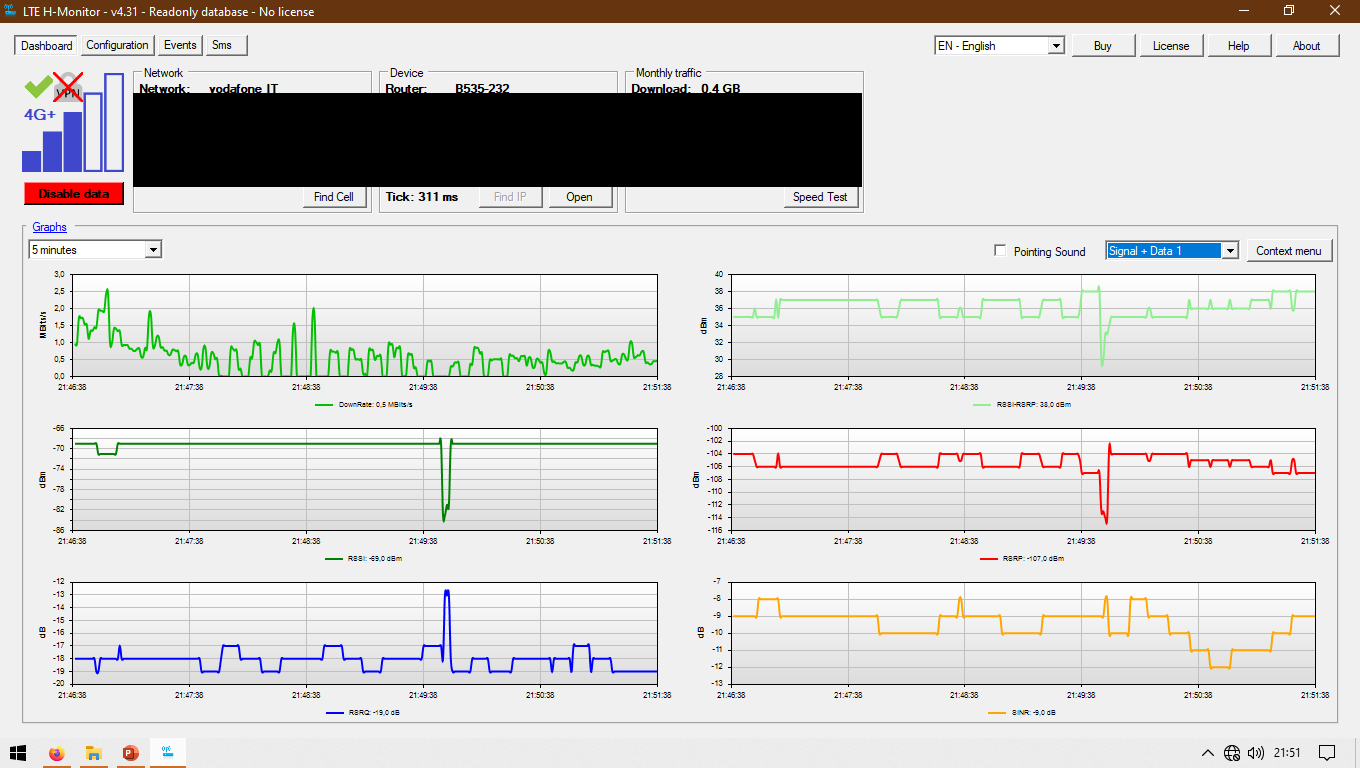Open File Explorer from the taskbar
The height and width of the screenshot is (768, 1360).
[93, 753]
